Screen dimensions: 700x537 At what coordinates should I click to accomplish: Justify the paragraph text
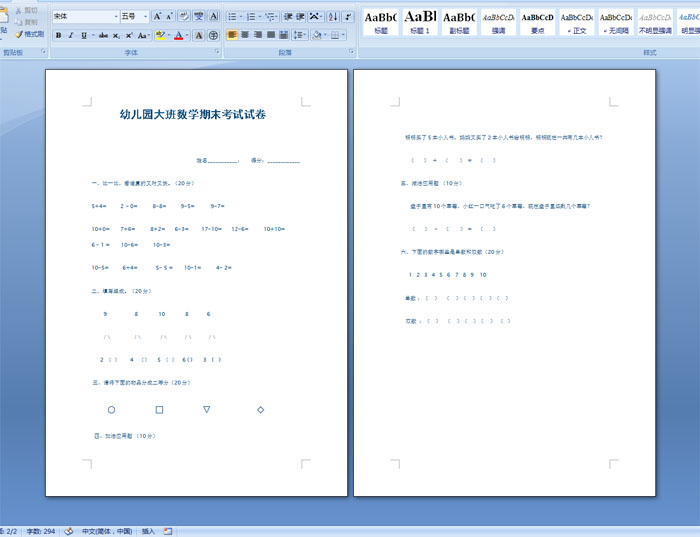coord(271,35)
